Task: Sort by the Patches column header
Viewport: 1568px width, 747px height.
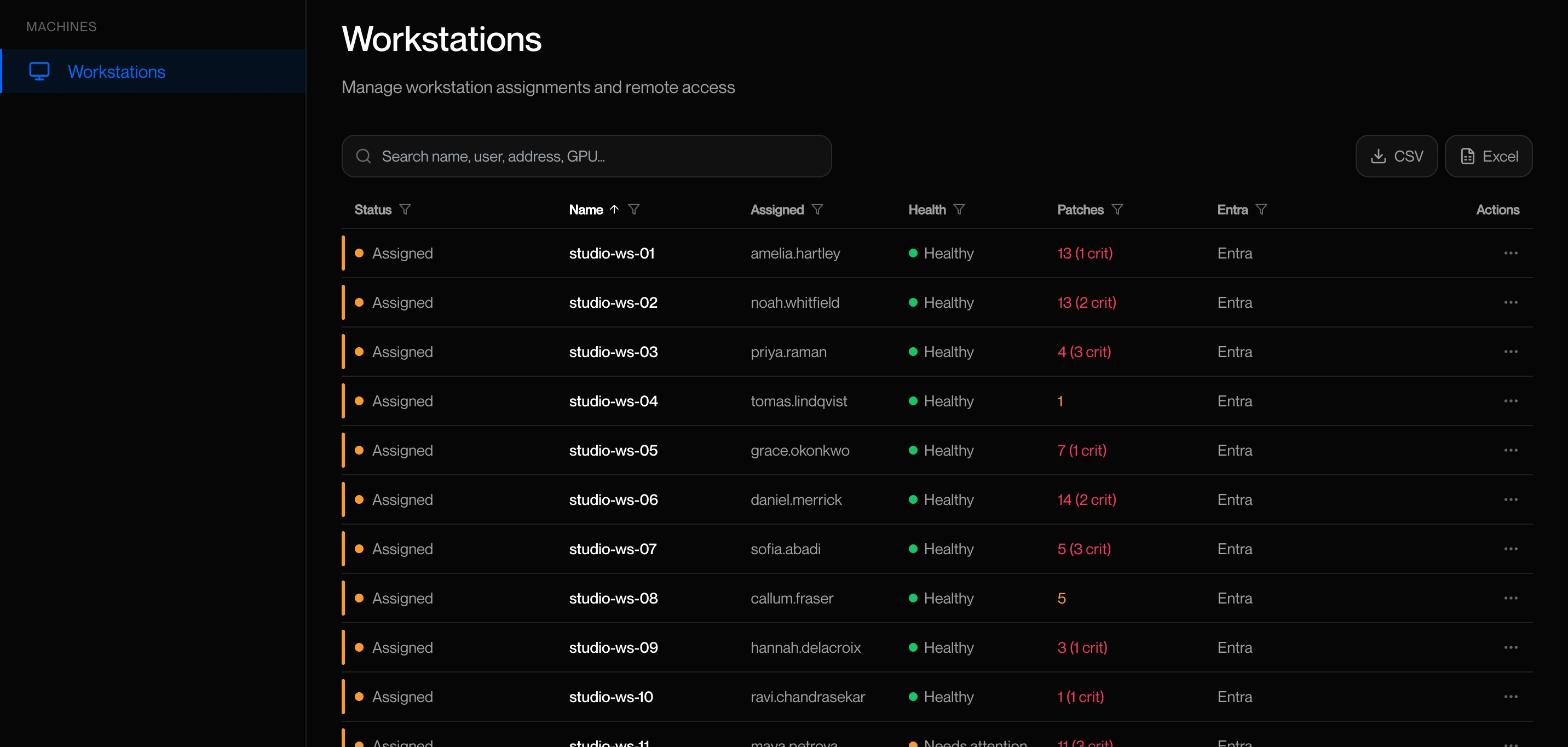Action: pyautogui.click(x=1080, y=209)
